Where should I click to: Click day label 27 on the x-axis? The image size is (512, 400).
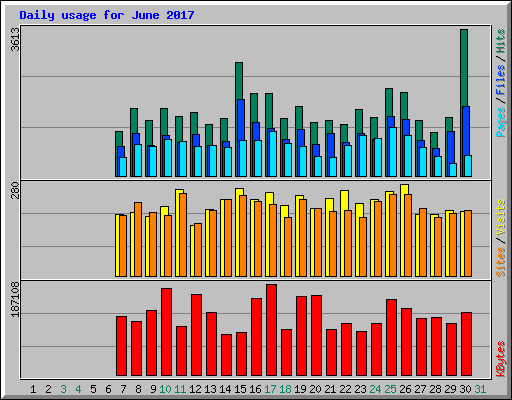(x=420, y=389)
